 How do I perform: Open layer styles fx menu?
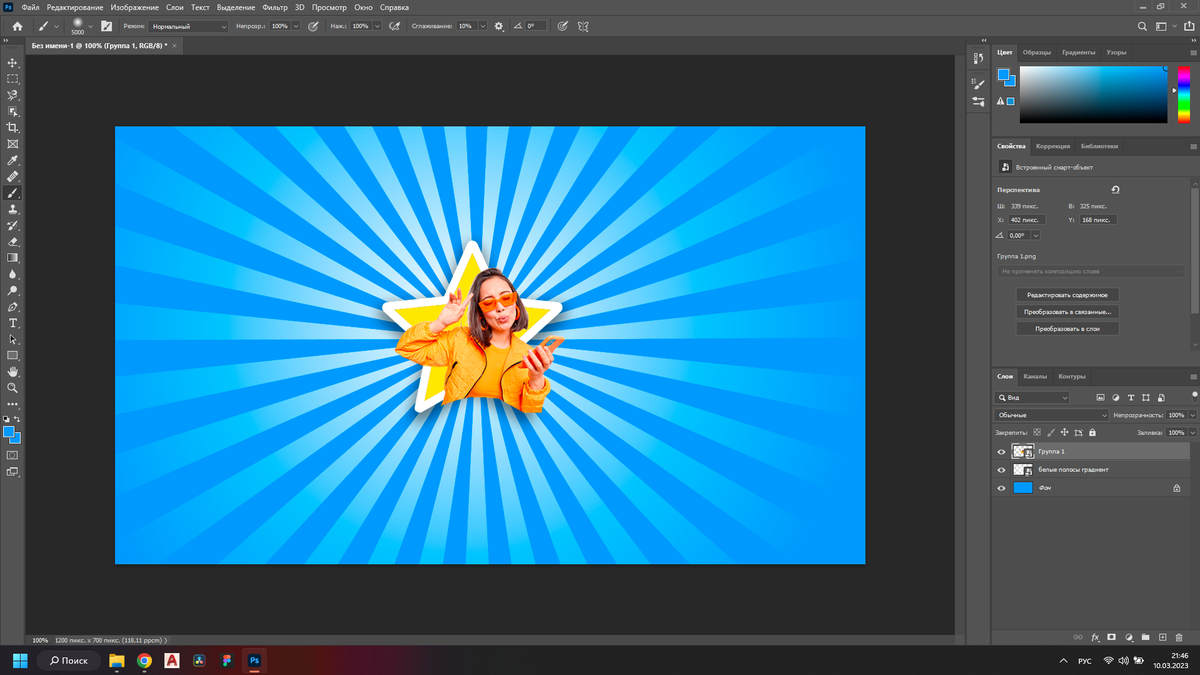click(x=1095, y=637)
